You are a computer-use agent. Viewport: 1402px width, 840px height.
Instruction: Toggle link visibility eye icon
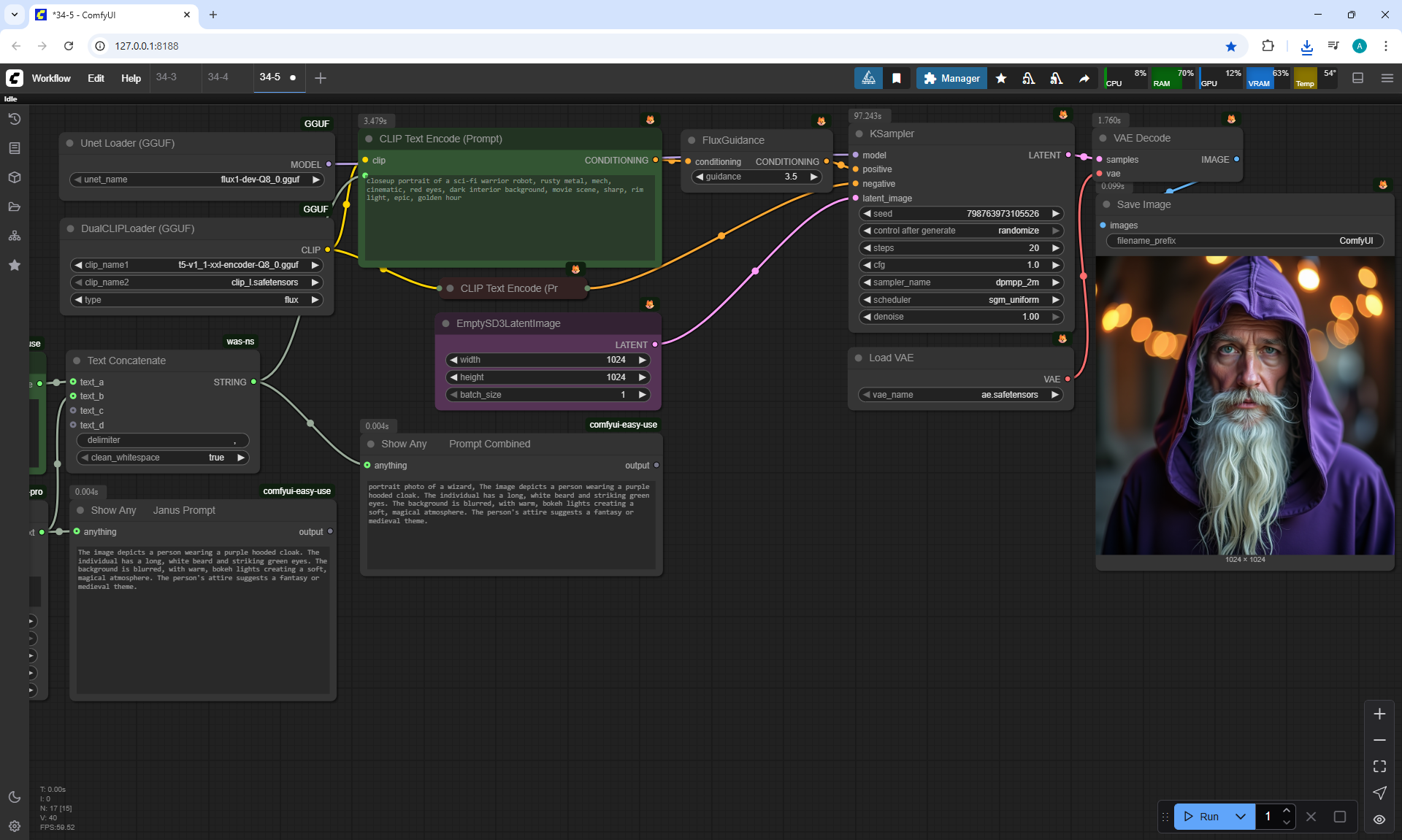click(1379, 820)
